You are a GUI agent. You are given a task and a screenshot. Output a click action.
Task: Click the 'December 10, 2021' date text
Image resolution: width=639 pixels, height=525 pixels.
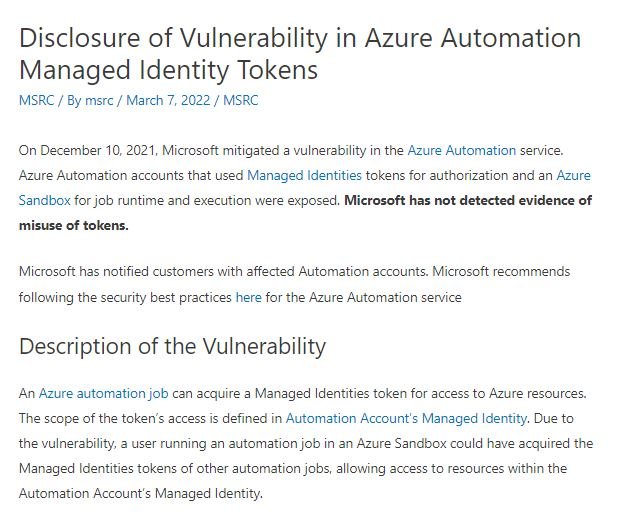[x=97, y=150]
